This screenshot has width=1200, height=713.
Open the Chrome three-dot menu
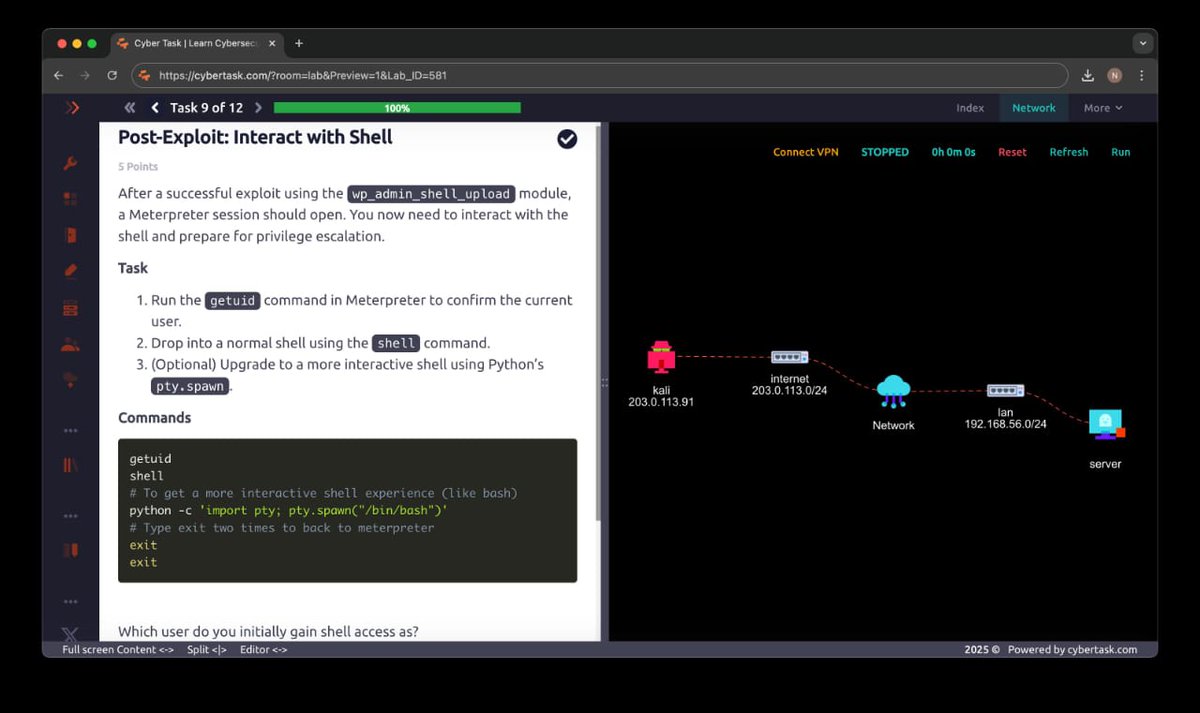pos(1141,75)
